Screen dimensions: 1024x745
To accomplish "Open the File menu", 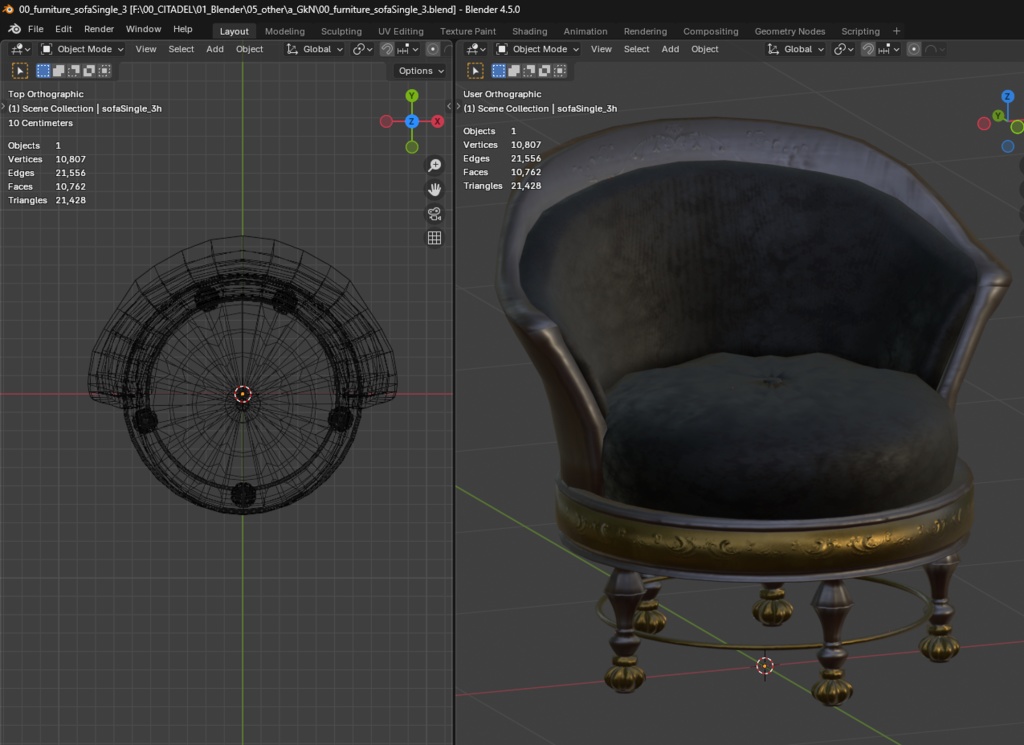I will 36,29.
